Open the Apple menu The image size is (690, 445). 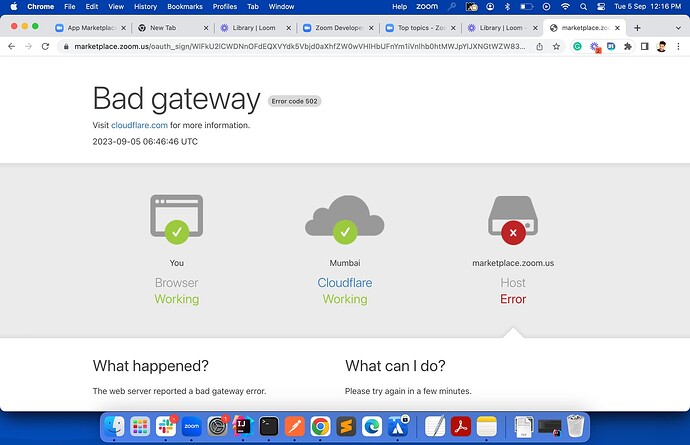click(14, 7)
